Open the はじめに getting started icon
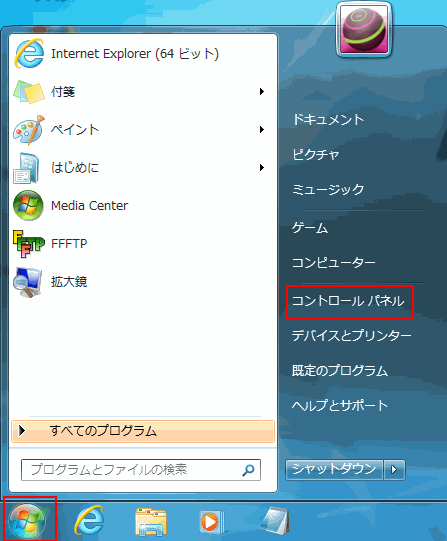 click(26, 168)
